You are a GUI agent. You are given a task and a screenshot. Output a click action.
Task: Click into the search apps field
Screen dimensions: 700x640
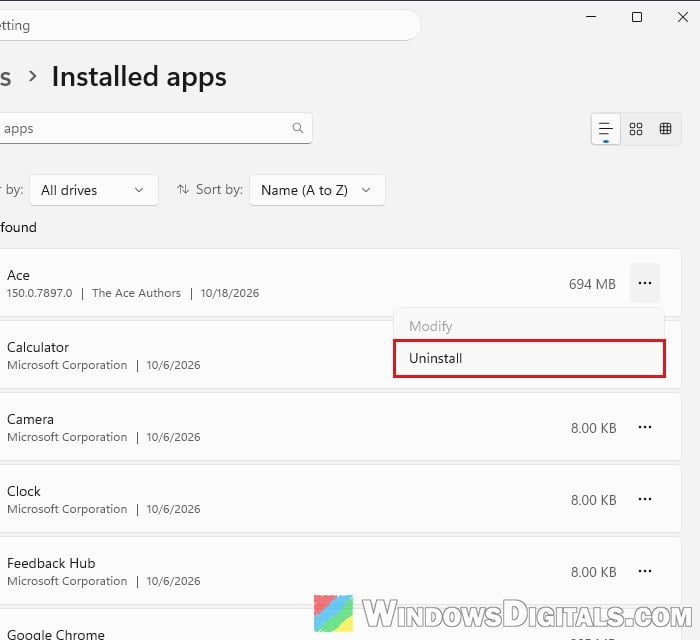(154, 129)
